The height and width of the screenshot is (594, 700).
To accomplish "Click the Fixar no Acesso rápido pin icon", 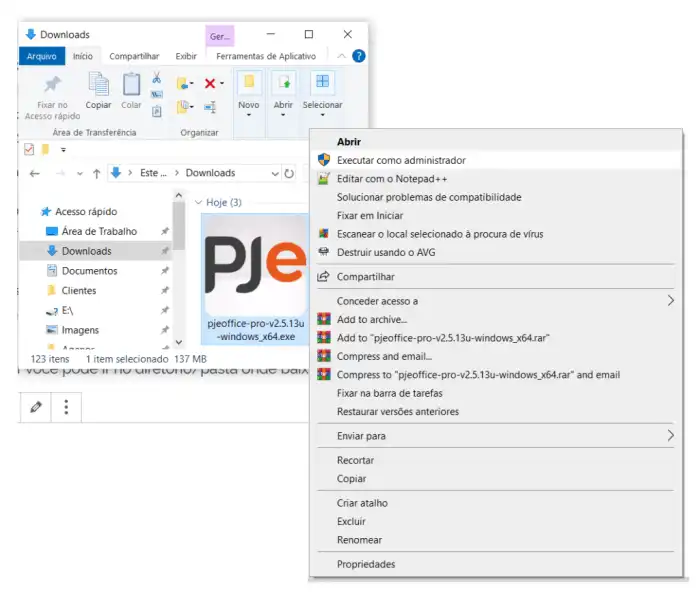I will pos(52,85).
